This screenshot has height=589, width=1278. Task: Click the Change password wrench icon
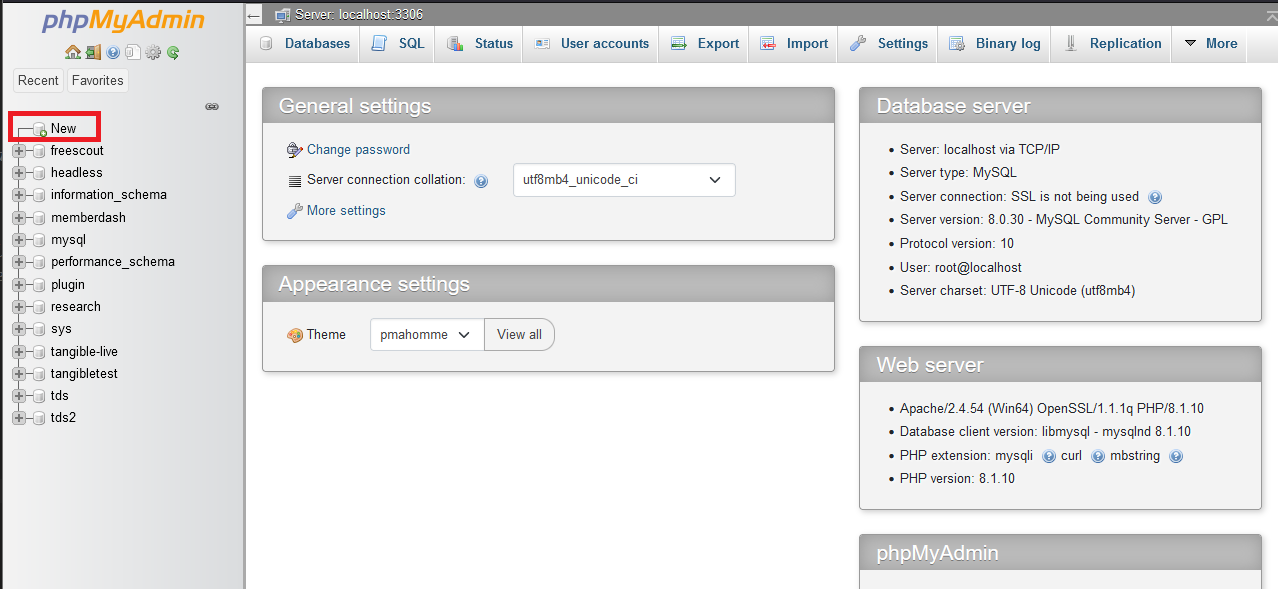(x=293, y=149)
